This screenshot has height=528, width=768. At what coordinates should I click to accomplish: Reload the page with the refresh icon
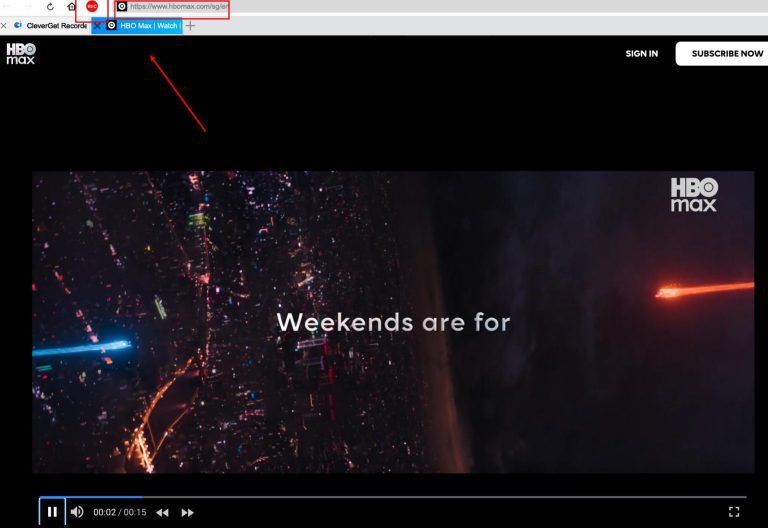click(50, 6)
